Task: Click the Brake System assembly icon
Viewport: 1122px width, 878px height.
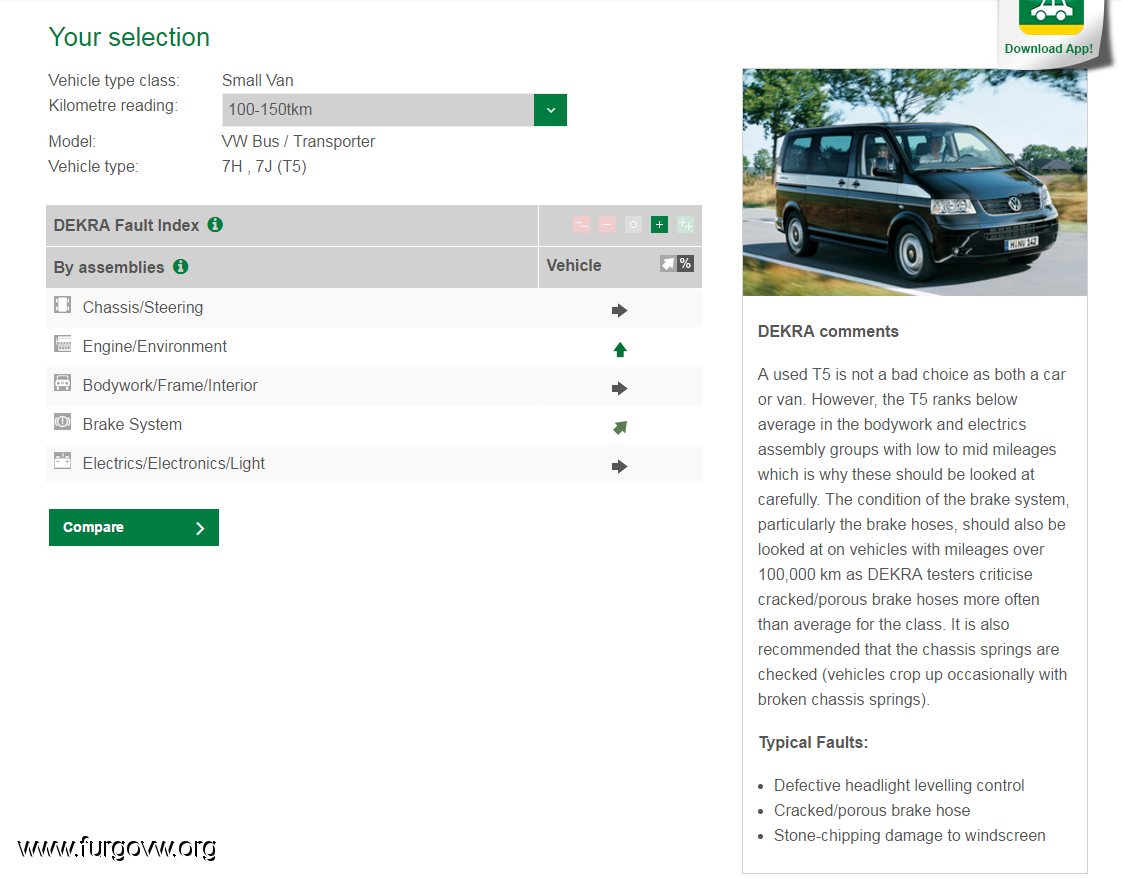Action: [63, 422]
